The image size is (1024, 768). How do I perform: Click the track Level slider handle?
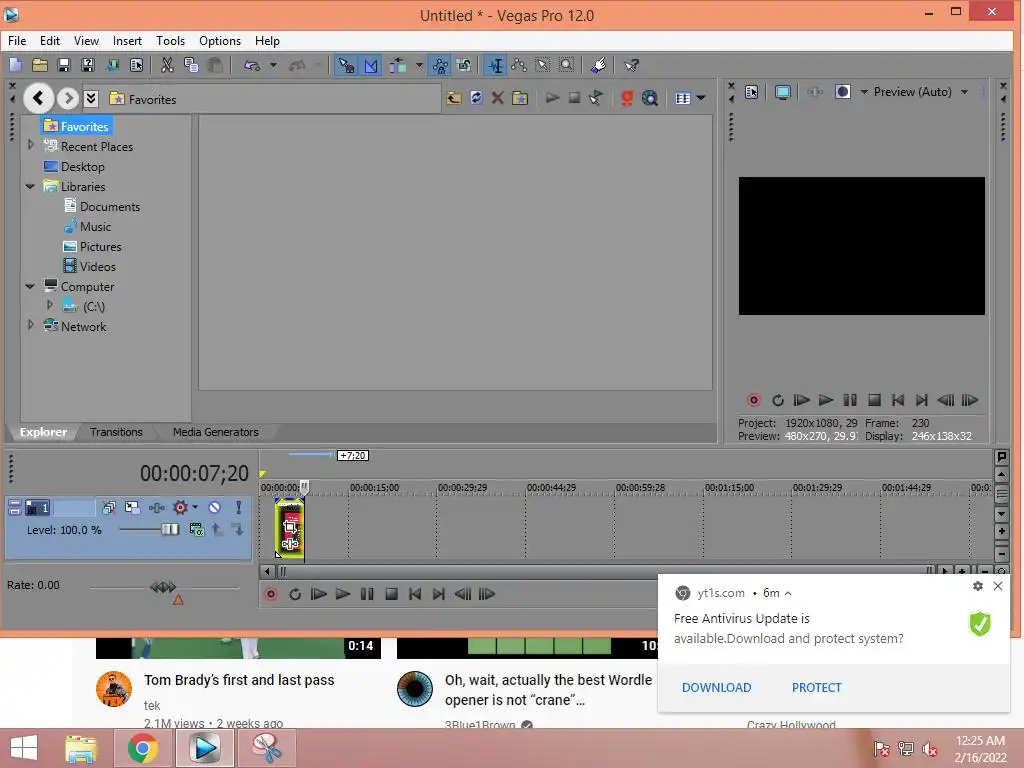tap(170, 529)
